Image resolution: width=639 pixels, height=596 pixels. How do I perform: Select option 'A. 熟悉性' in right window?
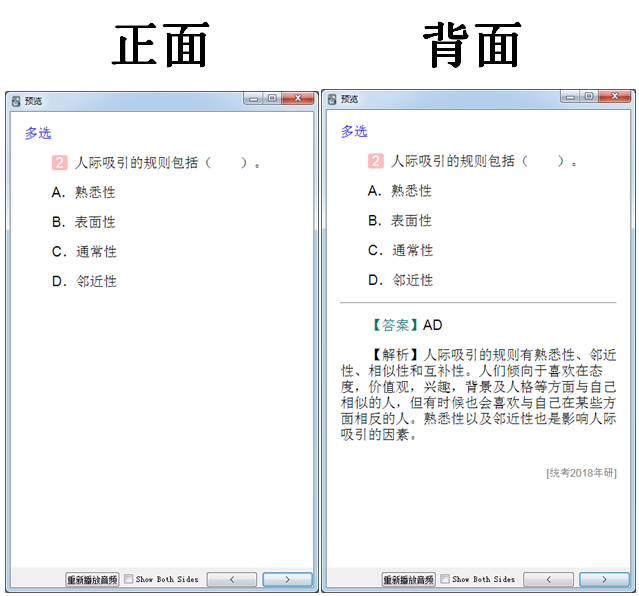(x=400, y=191)
